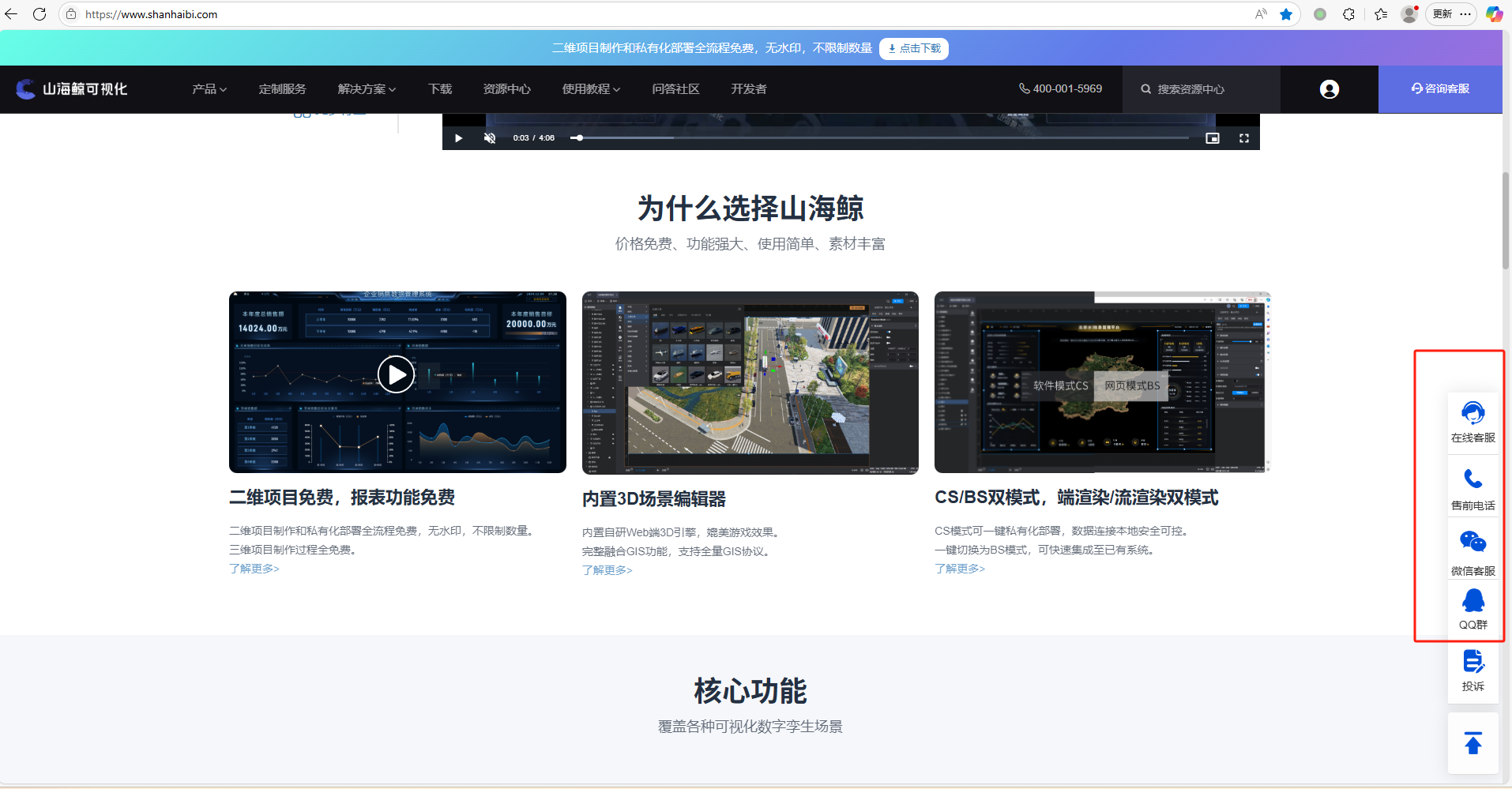The height and width of the screenshot is (789, 1512).
Task: Select the 软件模式CS tab
Action: [x=1060, y=385]
